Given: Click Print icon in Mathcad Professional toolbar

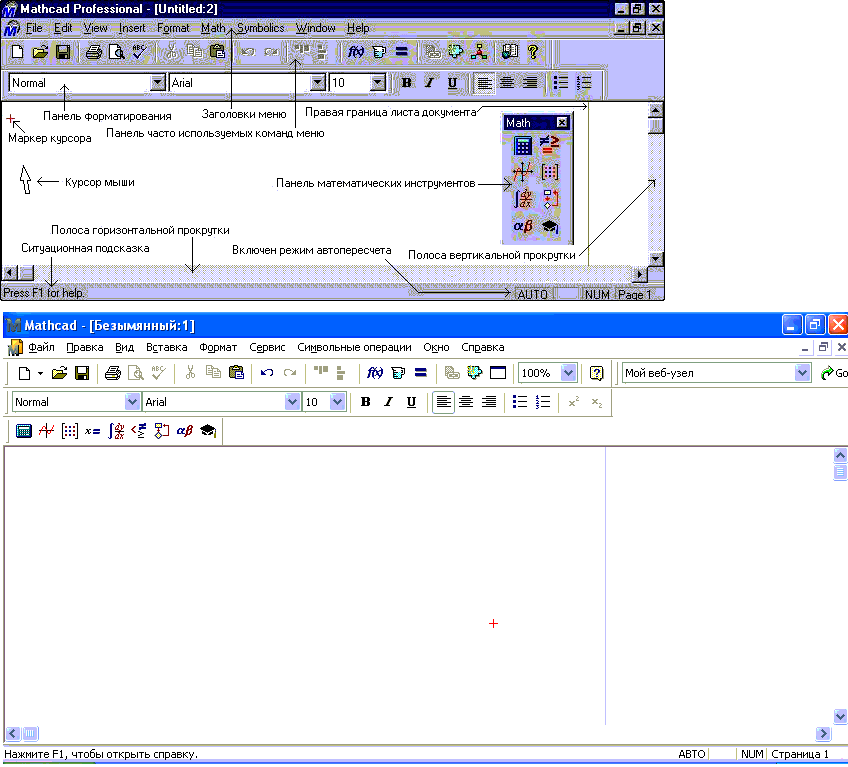Looking at the screenshot, I should [x=94, y=52].
